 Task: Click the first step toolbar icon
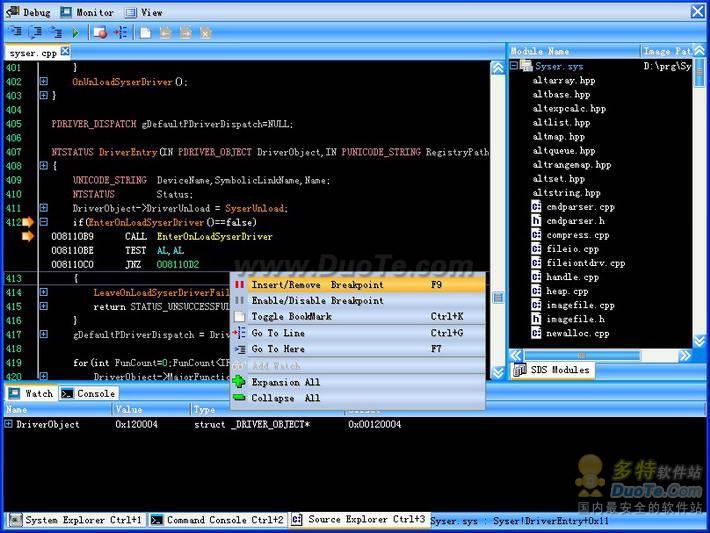point(15,33)
